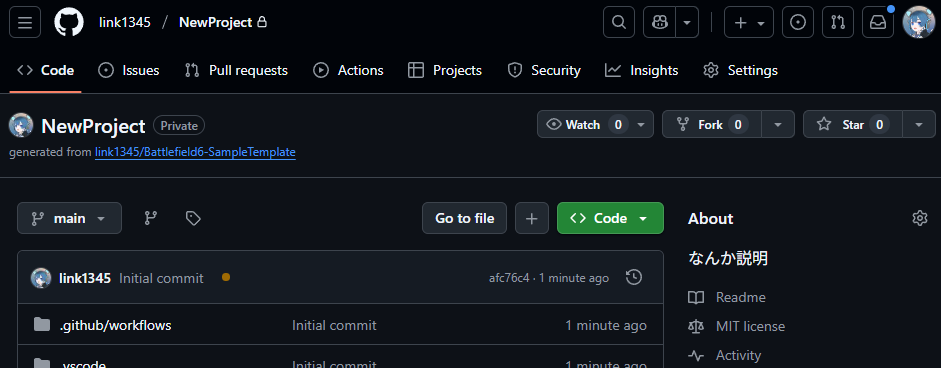Open the pull requests icon in the header
Screen dimensions: 941x368
click(x=838, y=22)
